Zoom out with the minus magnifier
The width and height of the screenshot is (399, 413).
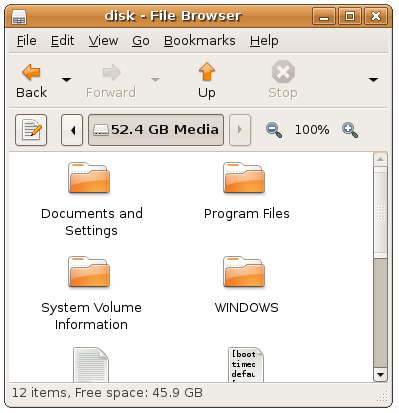click(x=274, y=130)
